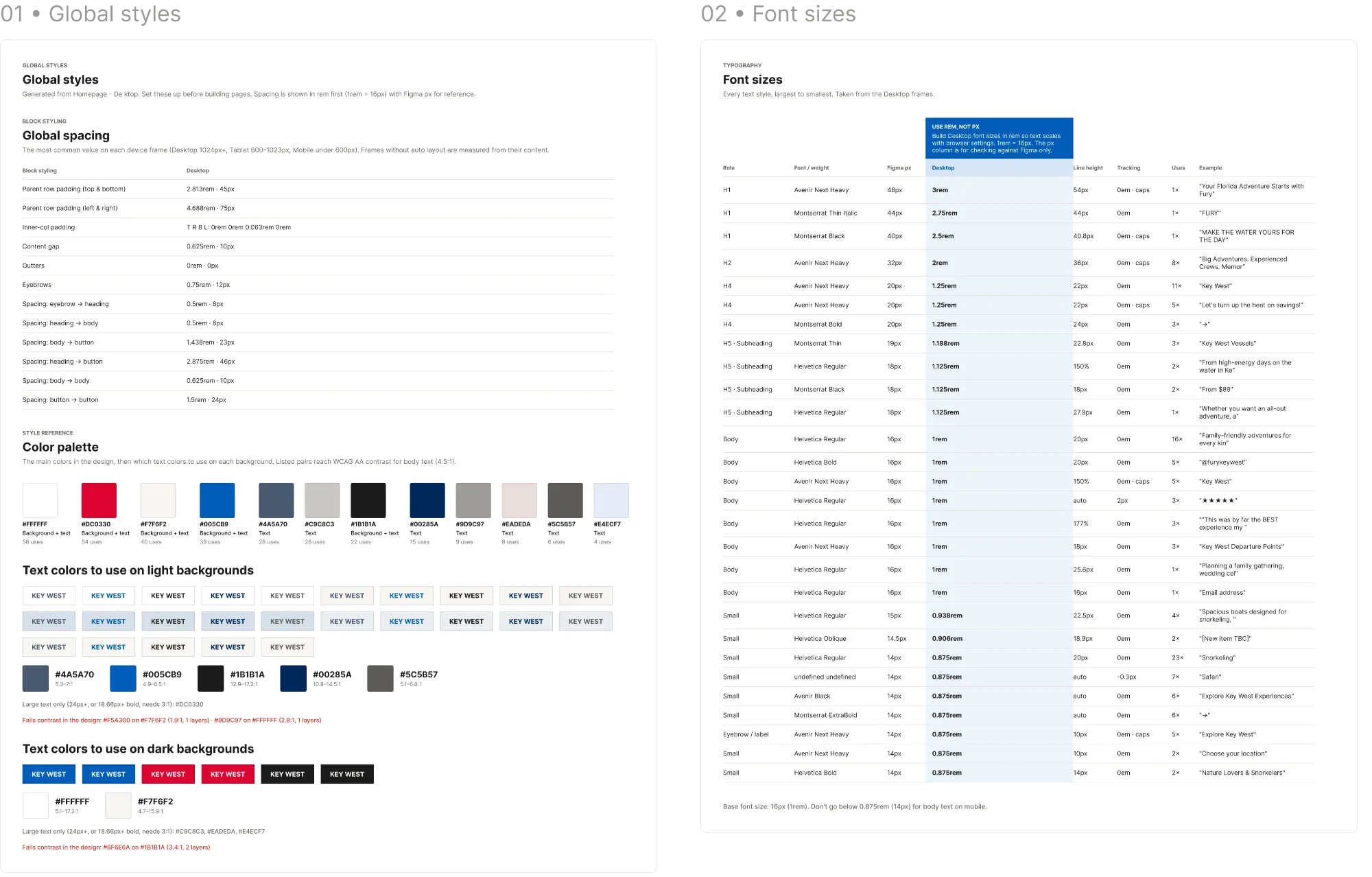
Task: Select the '"Snorkeling"' example text
Action: pyautogui.click(x=1218, y=658)
